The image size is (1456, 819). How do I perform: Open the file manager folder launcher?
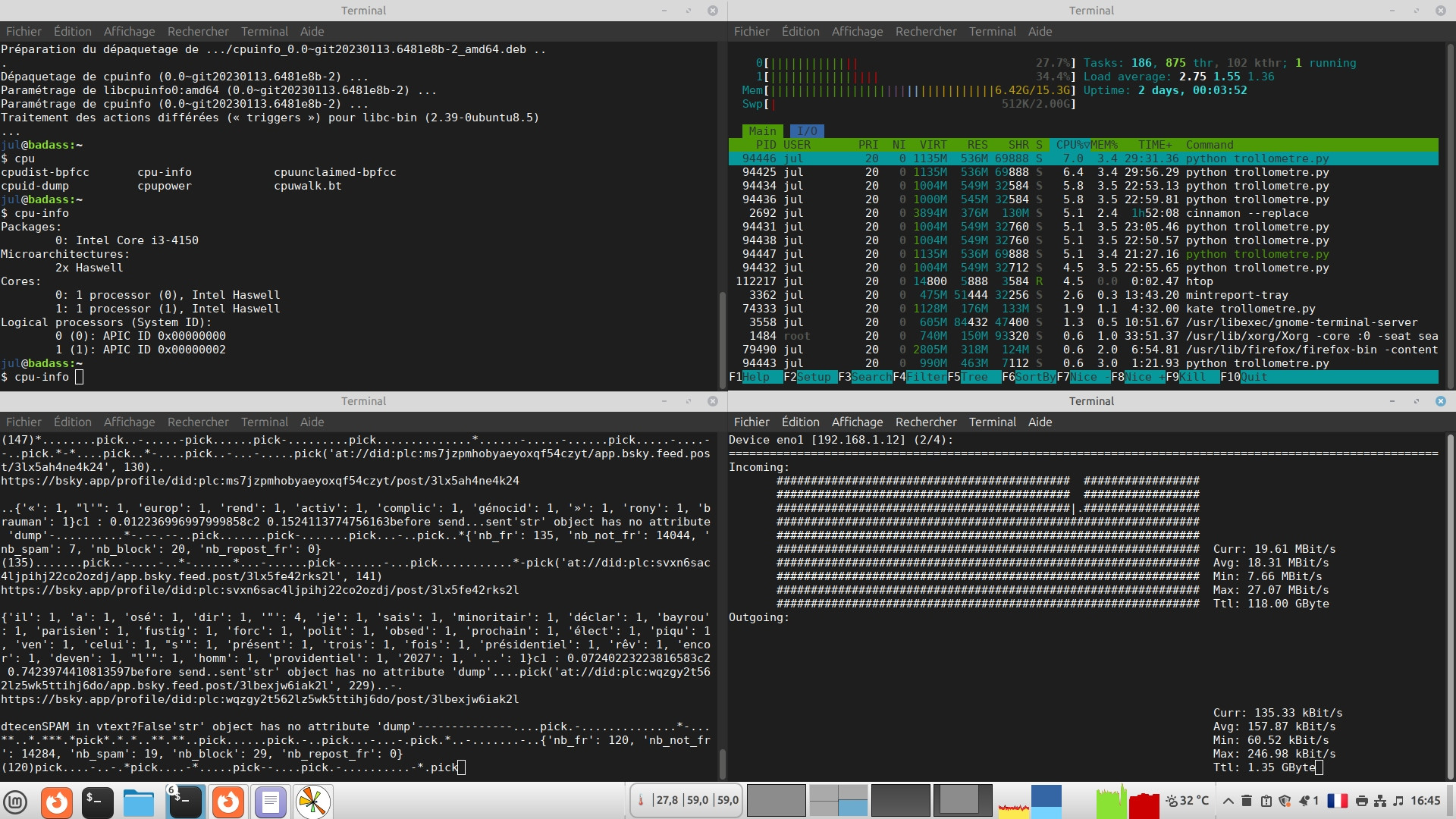point(139,802)
